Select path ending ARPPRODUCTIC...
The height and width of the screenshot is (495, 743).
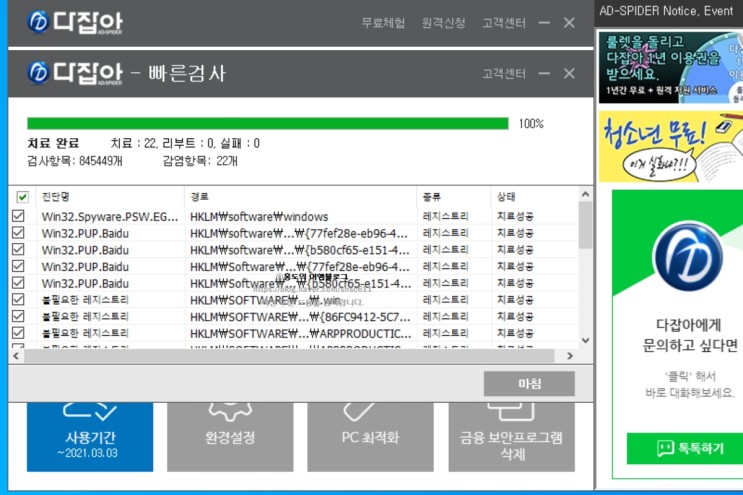tap(300, 333)
